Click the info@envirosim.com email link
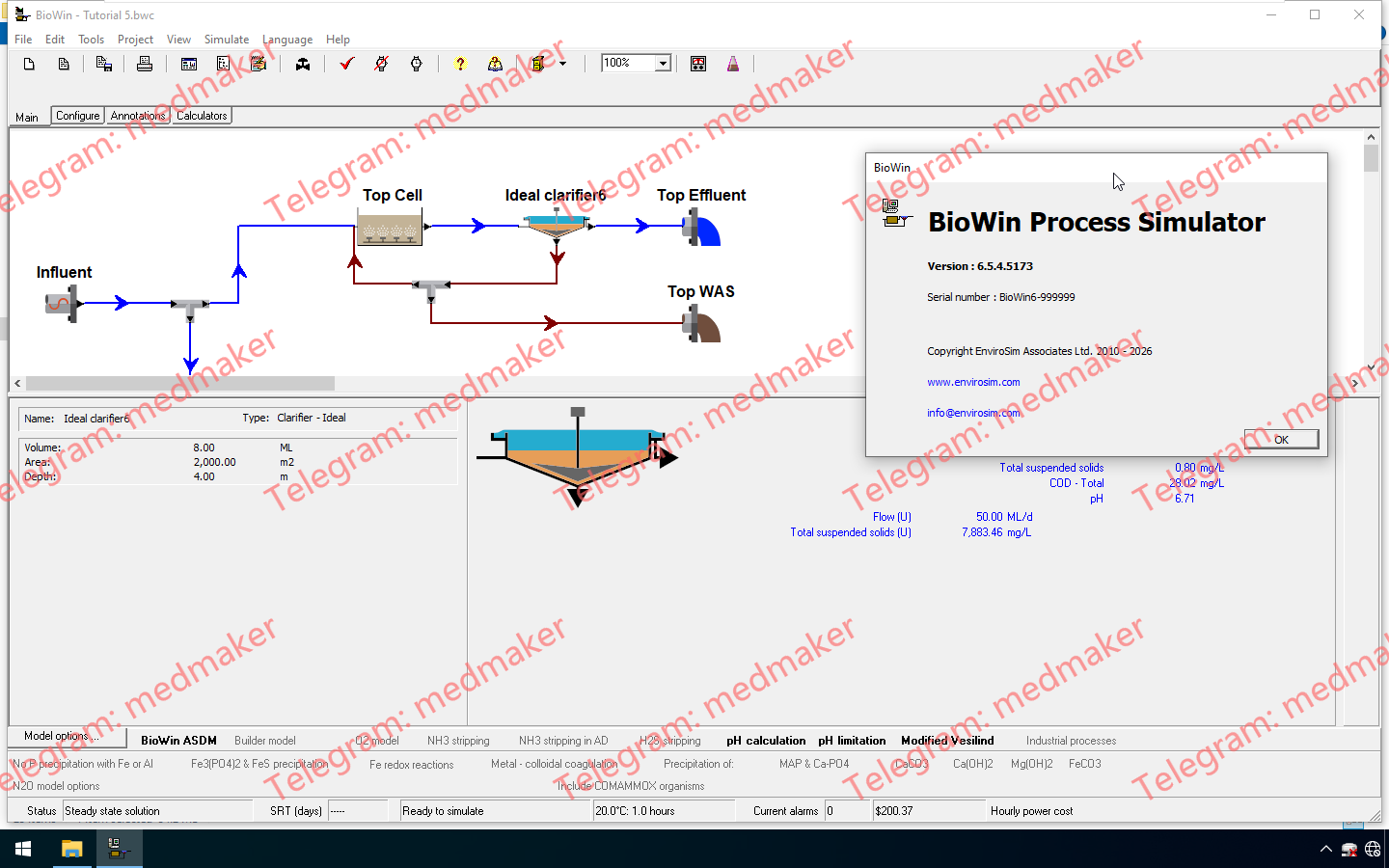Viewport: 1389px width, 868px height. [x=973, y=413]
